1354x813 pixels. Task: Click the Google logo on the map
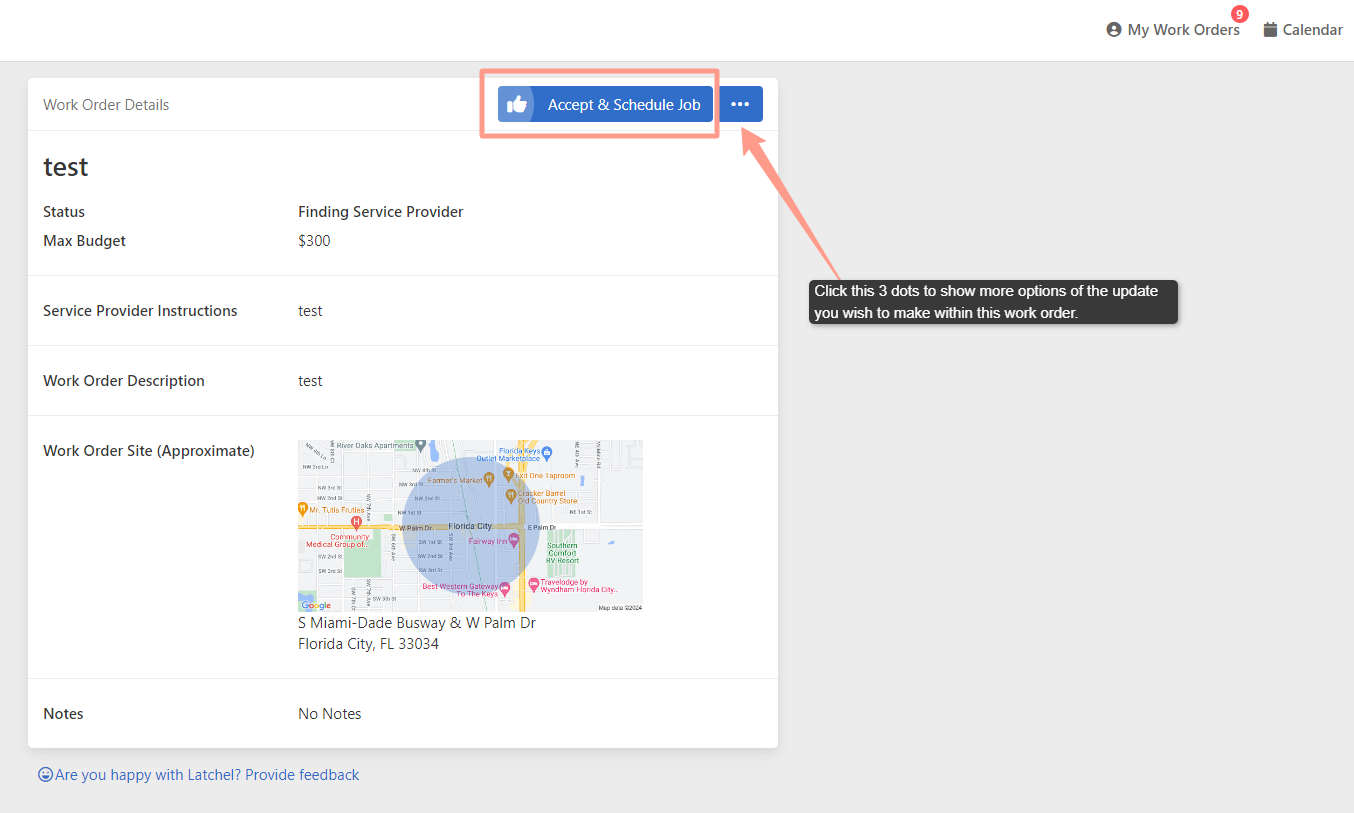point(316,605)
